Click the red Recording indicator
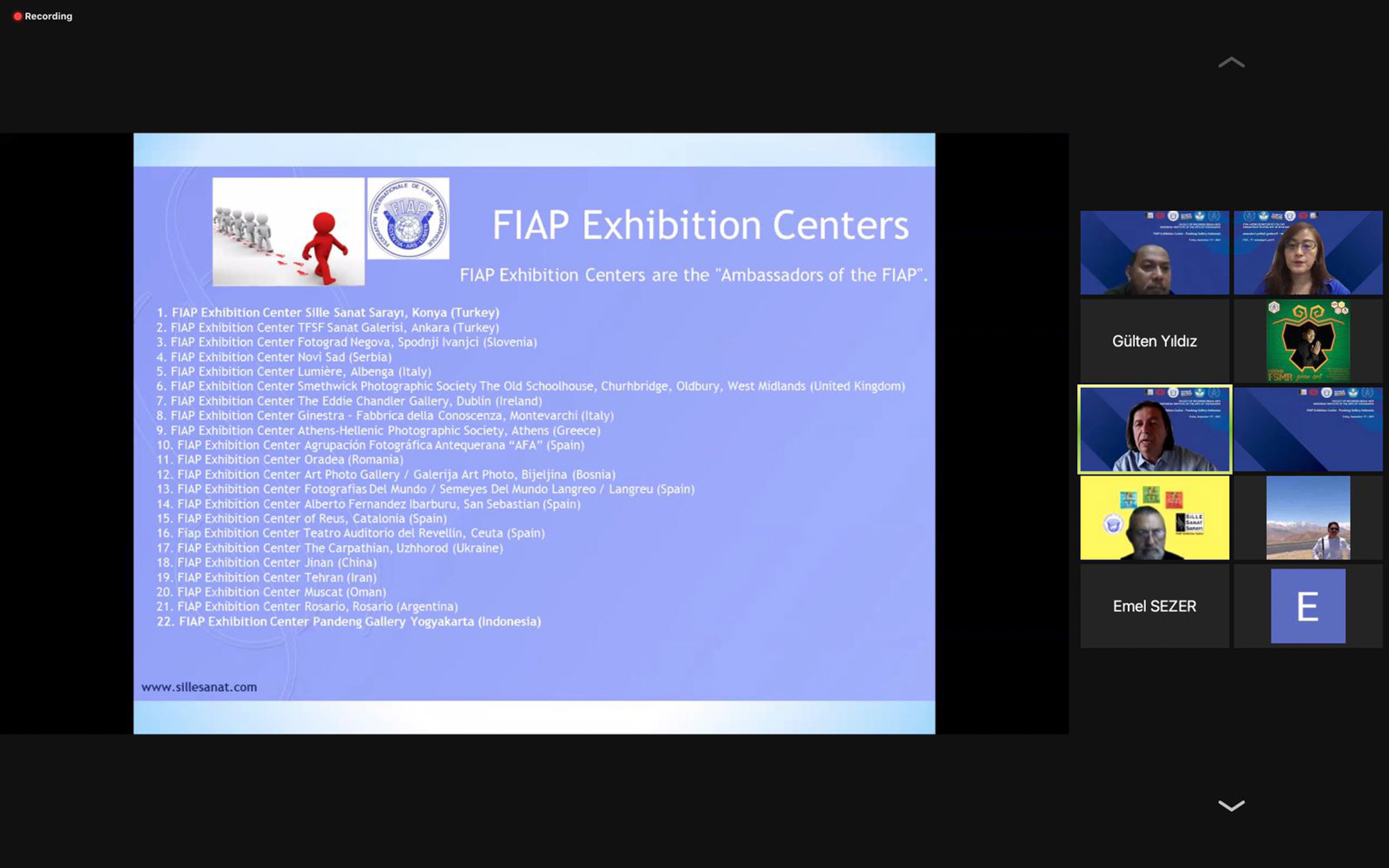 (x=42, y=16)
